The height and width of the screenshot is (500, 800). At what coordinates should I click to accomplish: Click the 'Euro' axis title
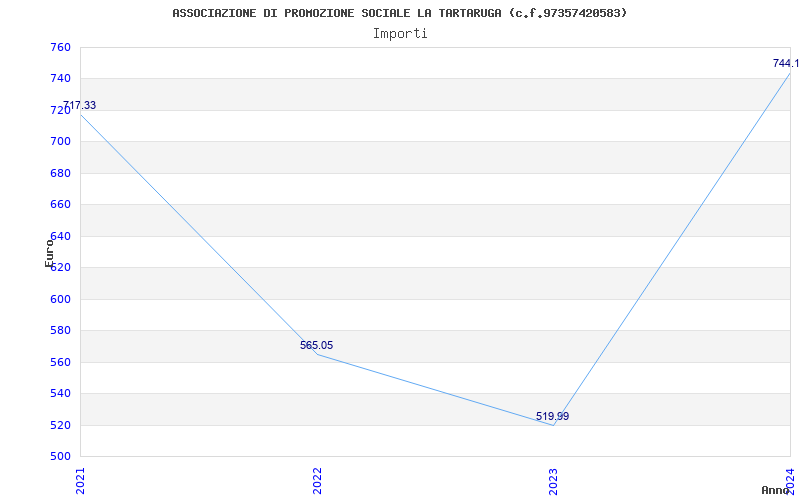tap(49, 253)
